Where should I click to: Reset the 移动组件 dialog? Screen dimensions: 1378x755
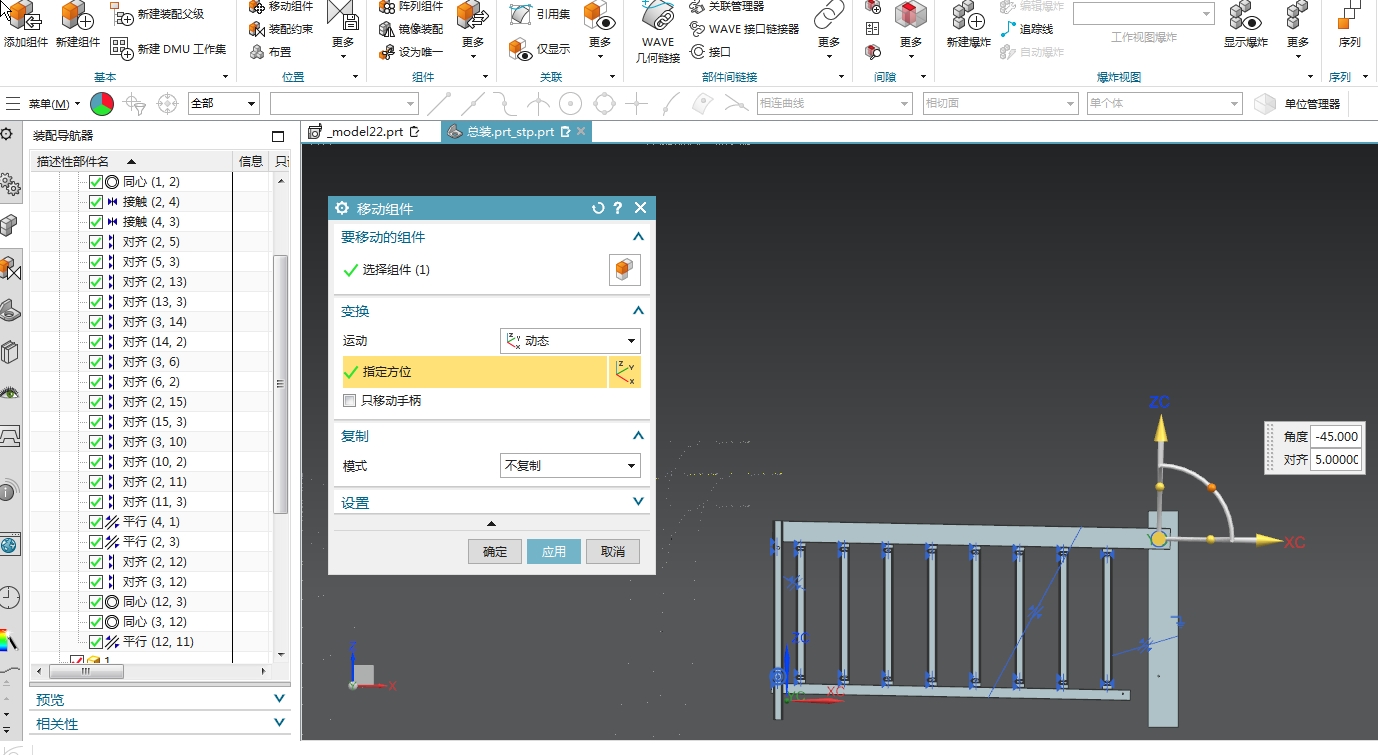pos(598,208)
